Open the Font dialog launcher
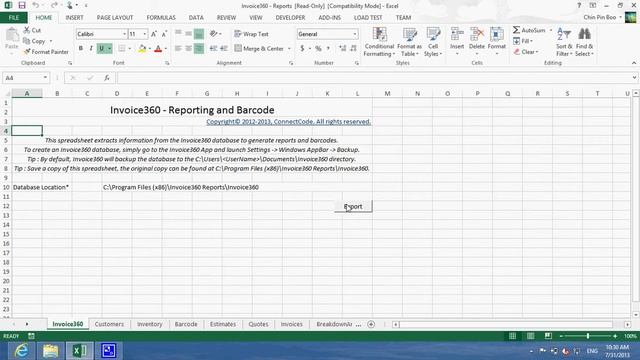 167,63
